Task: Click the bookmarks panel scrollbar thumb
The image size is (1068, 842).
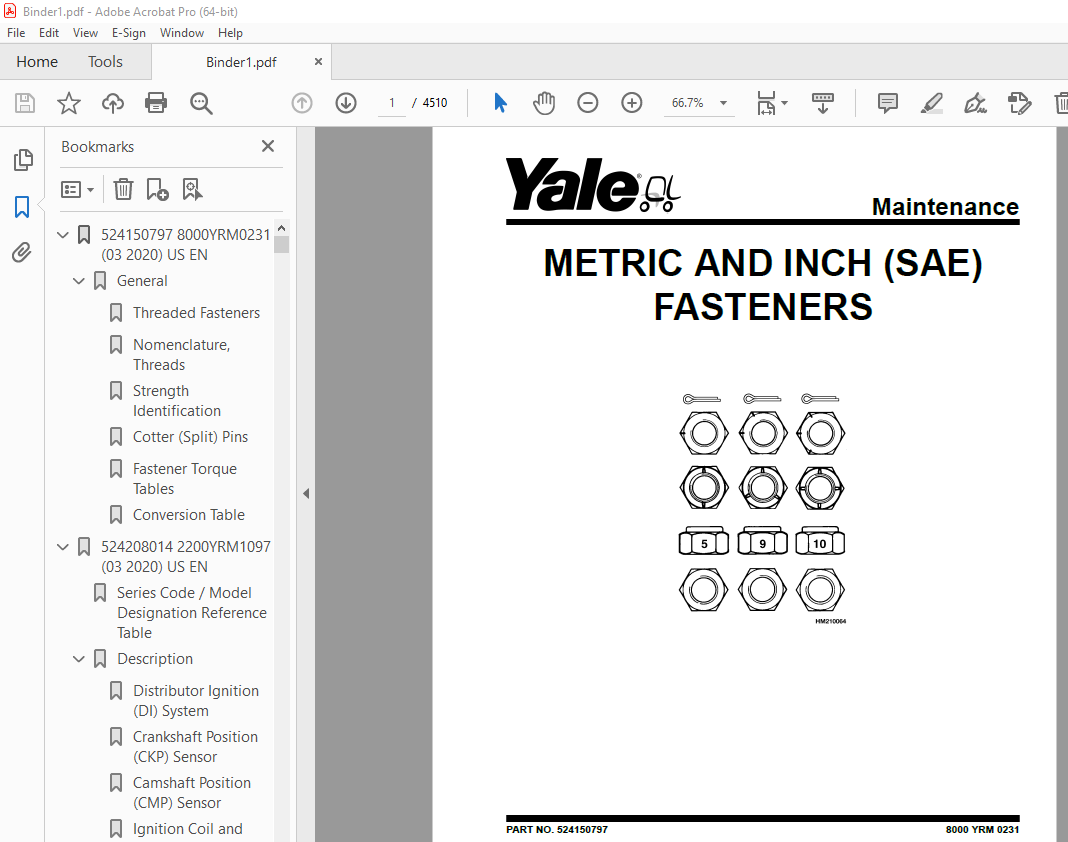Action: coord(281,245)
